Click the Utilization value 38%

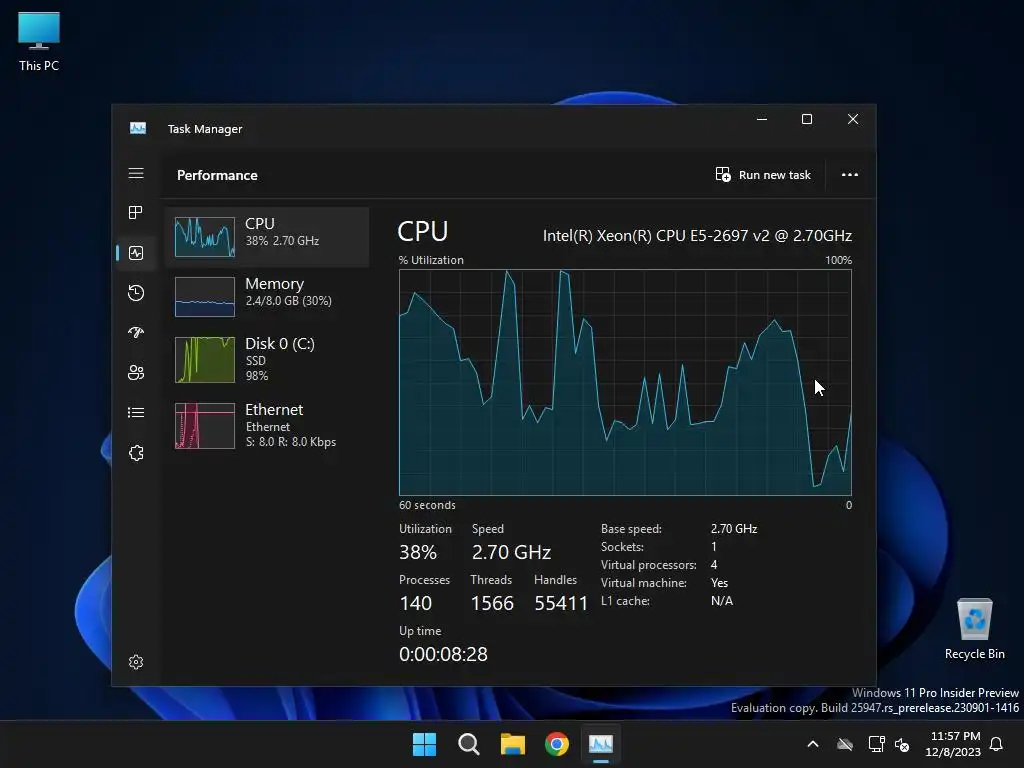418,552
